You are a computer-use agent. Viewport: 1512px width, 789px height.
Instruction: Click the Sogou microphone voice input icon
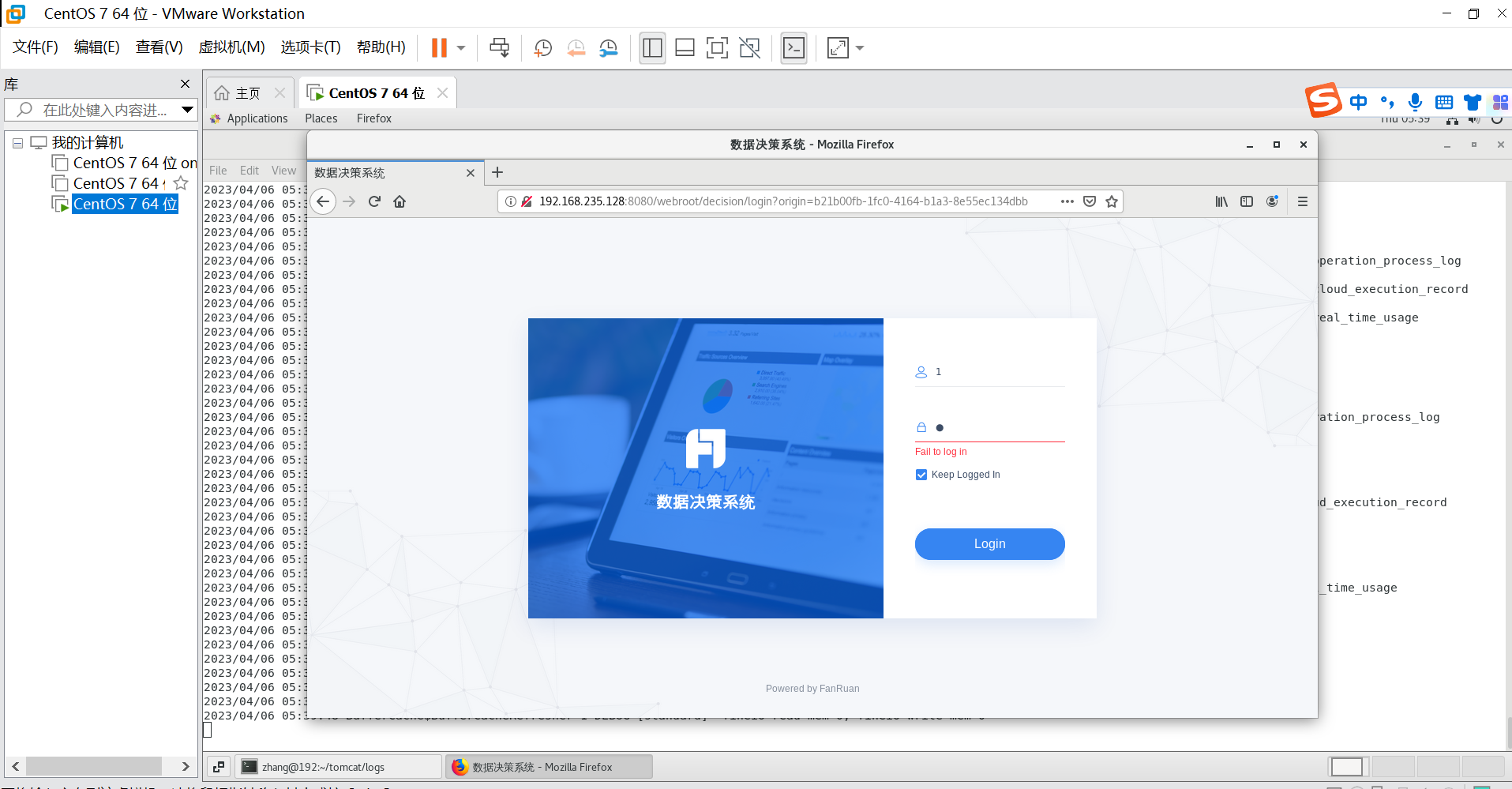pos(1416,102)
